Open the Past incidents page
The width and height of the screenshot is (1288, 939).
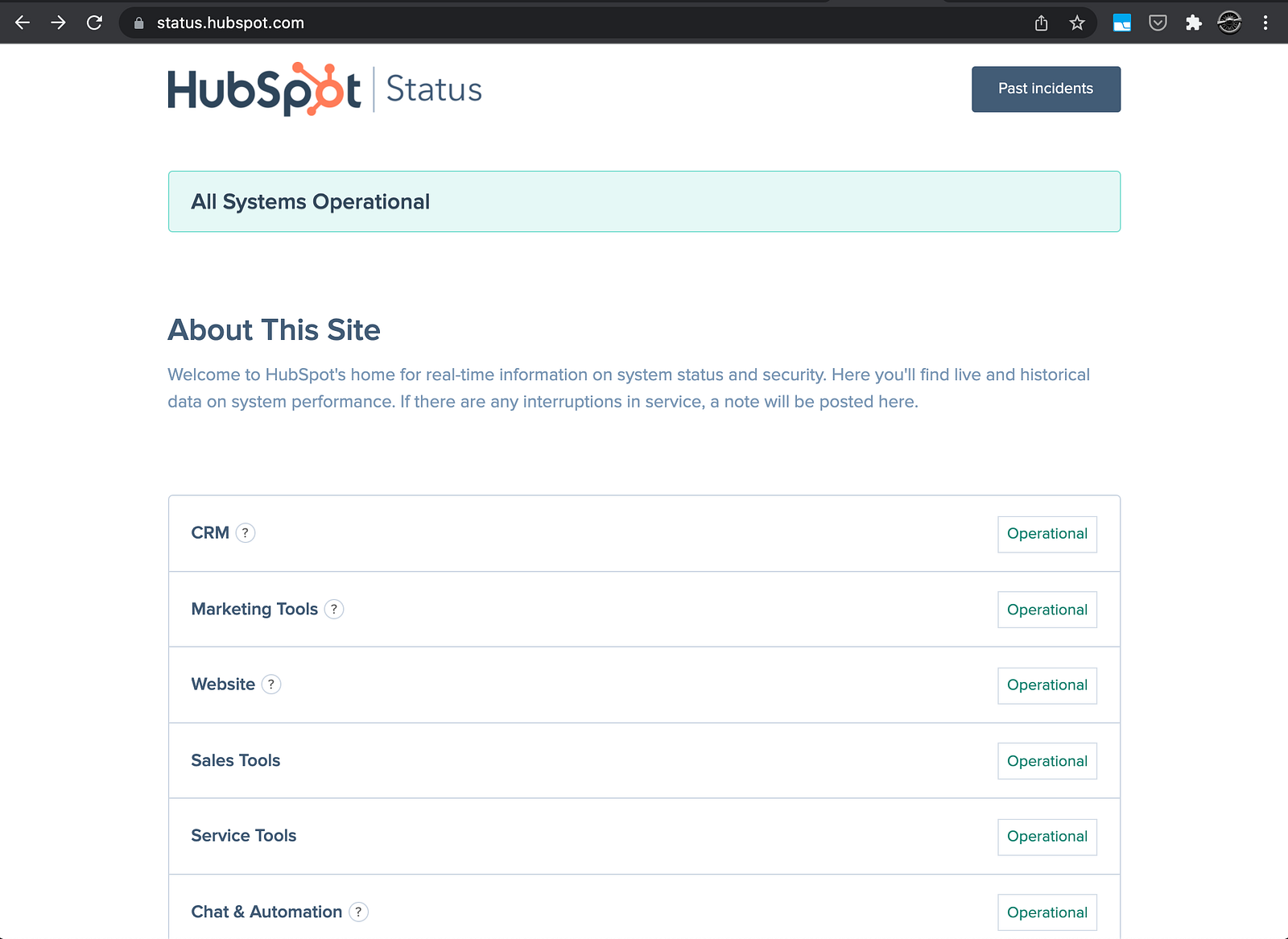[1046, 89]
